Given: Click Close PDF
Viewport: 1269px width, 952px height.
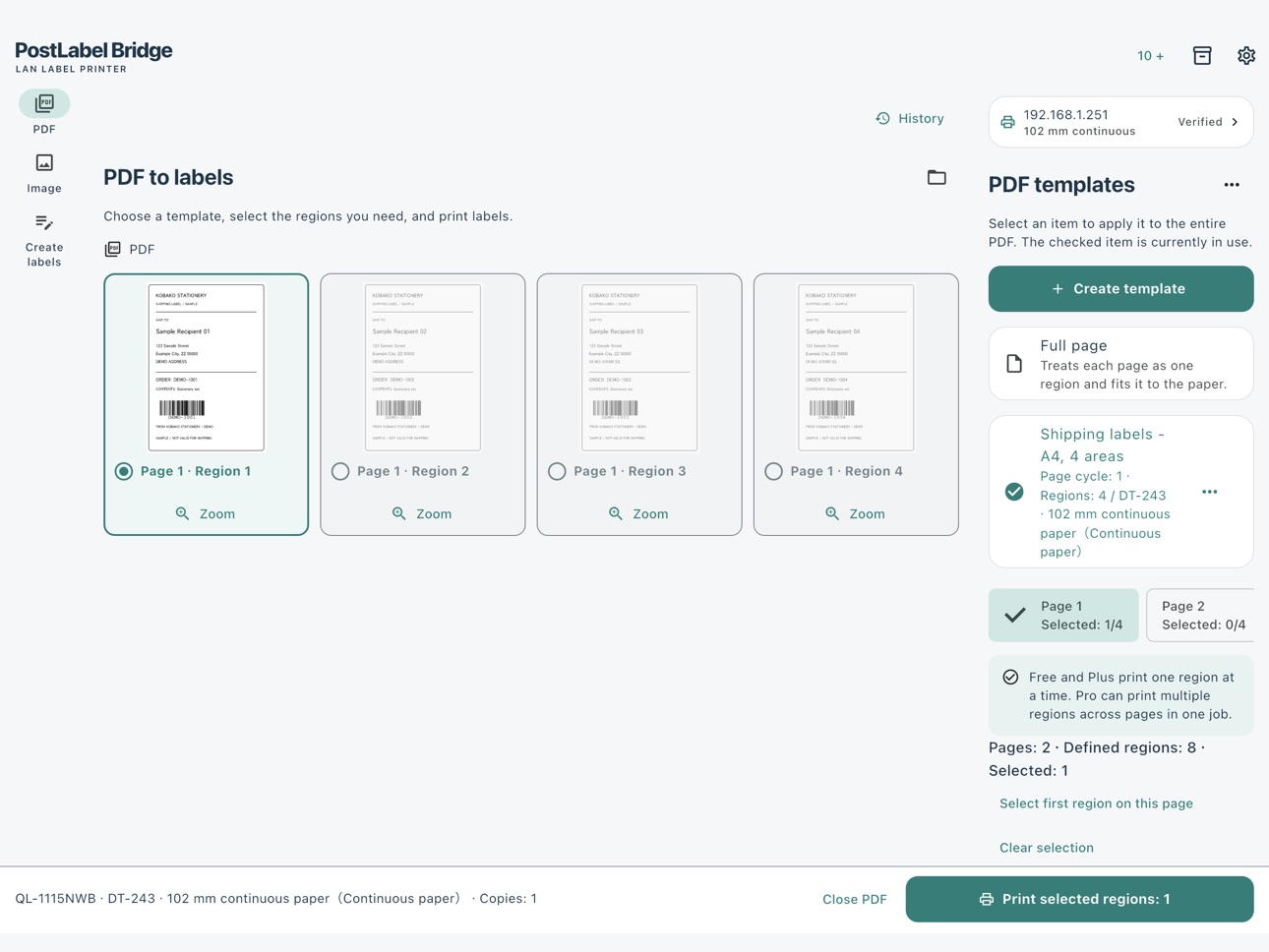Looking at the screenshot, I should 855,899.
